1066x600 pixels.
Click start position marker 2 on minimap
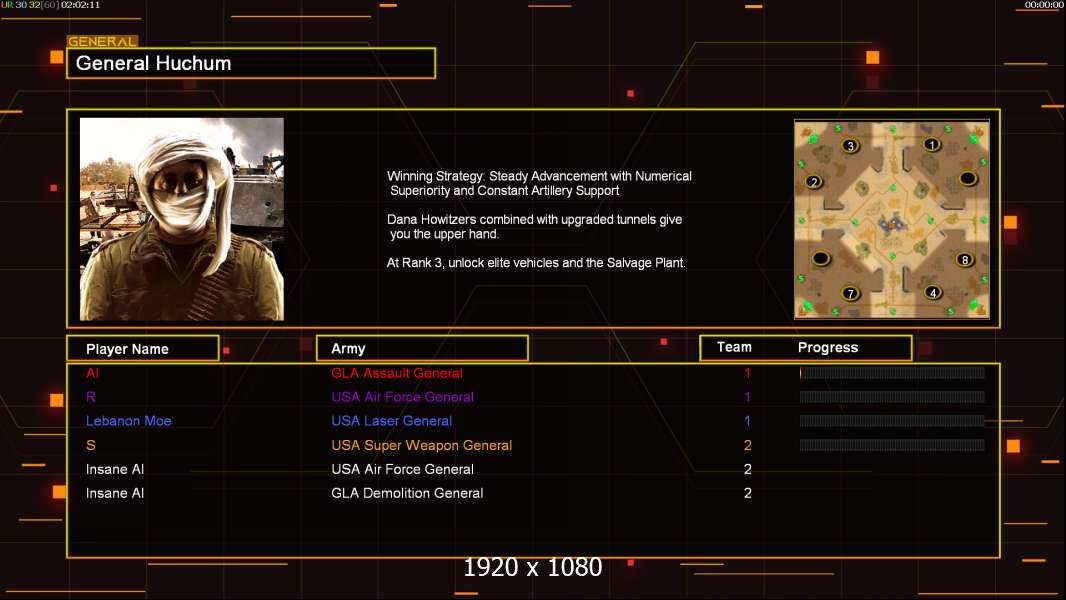(814, 181)
